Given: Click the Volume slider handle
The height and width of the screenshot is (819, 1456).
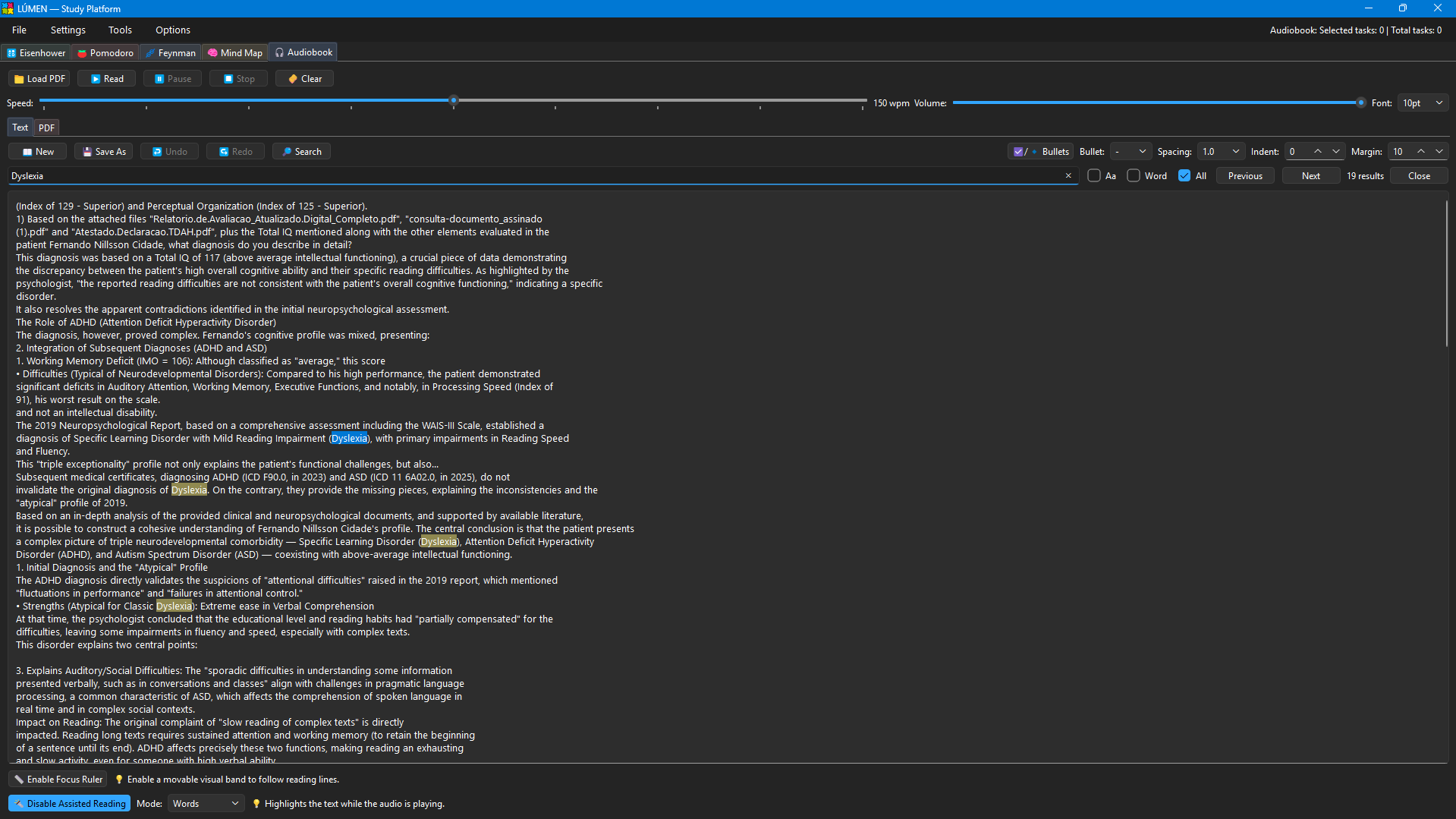Looking at the screenshot, I should [1361, 102].
